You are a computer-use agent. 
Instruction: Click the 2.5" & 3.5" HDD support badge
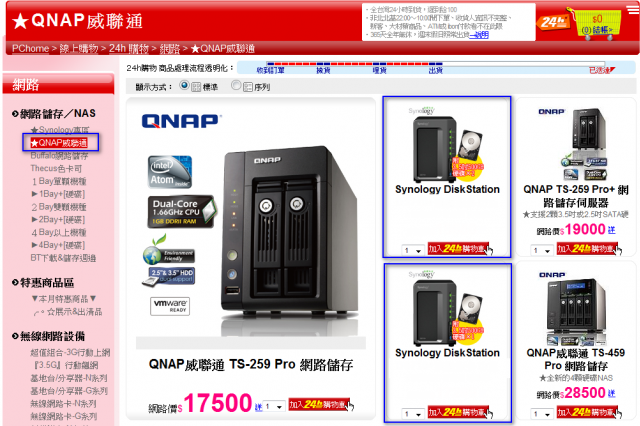(168, 276)
